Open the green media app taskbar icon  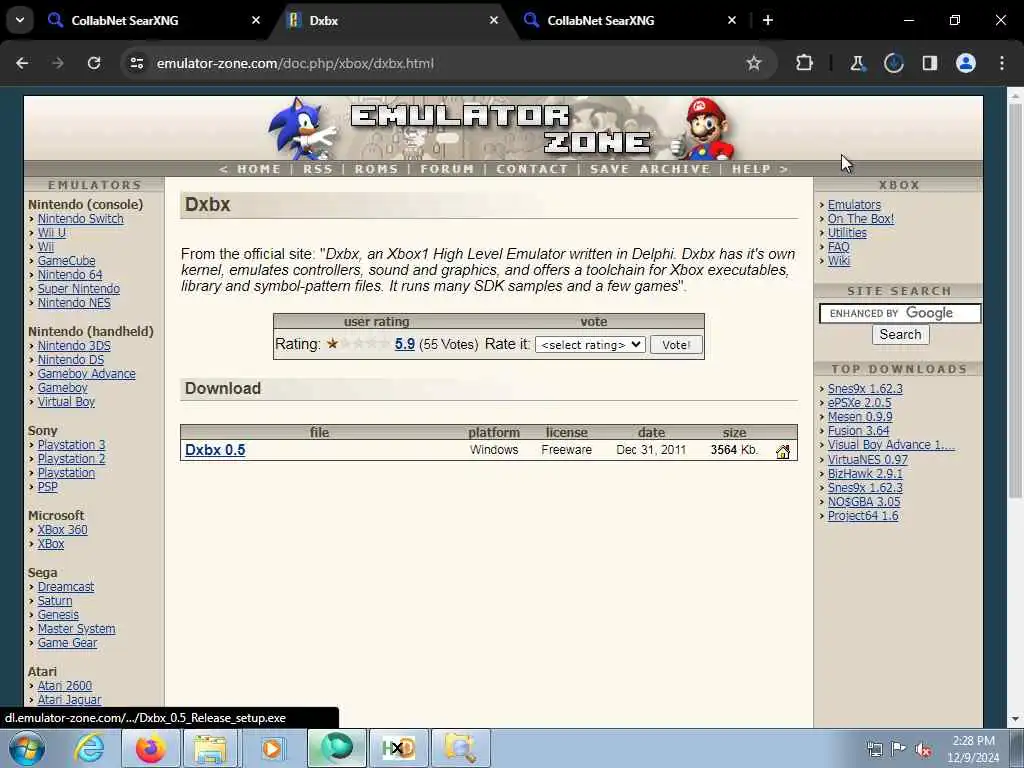coord(337,748)
